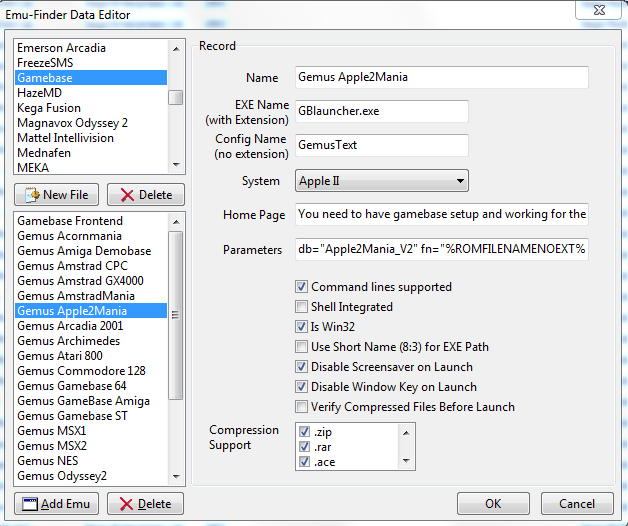Select Gemus Atari 800
The height and width of the screenshot is (526, 628).
click(91, 356)
